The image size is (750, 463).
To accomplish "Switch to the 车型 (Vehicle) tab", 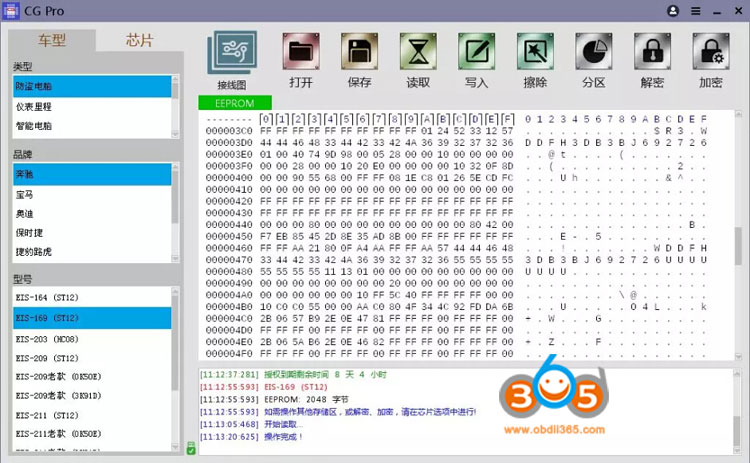I will coord(52,40).
